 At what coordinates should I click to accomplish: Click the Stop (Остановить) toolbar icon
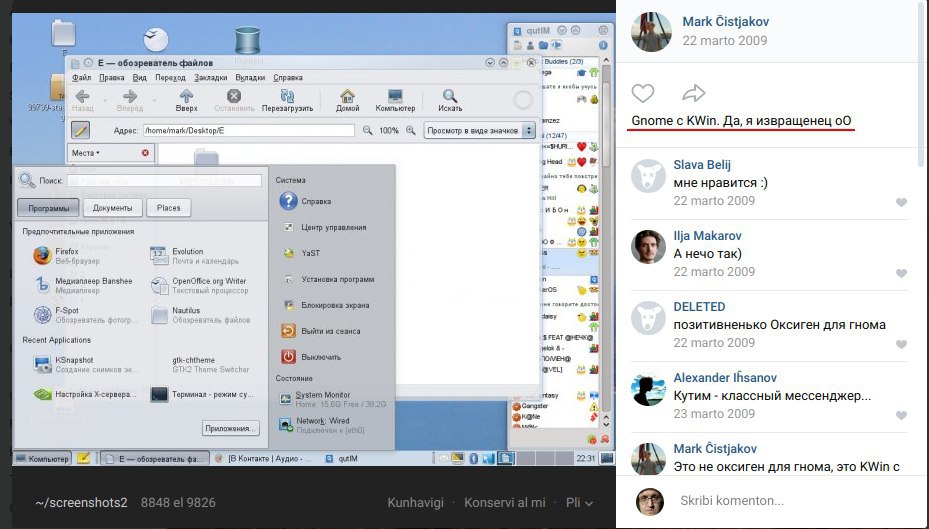click(x=234, y=100)
